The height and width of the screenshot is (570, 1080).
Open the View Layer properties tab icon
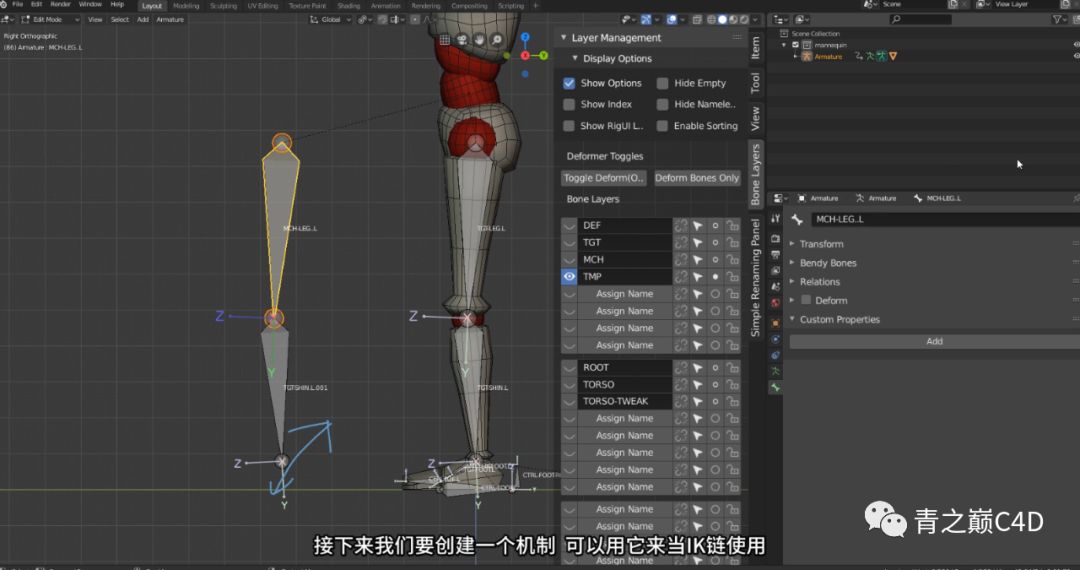coord(776,271)
